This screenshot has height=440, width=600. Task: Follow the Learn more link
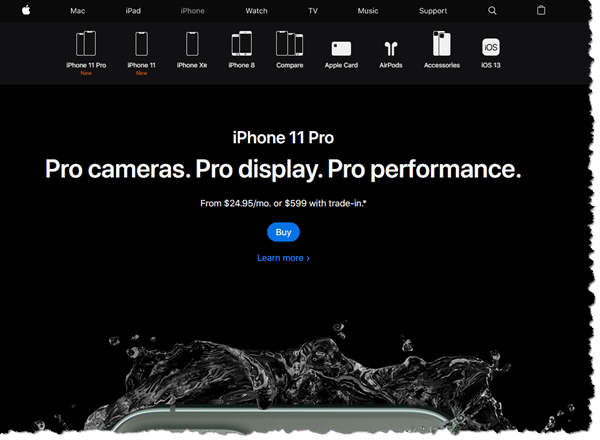283,258
